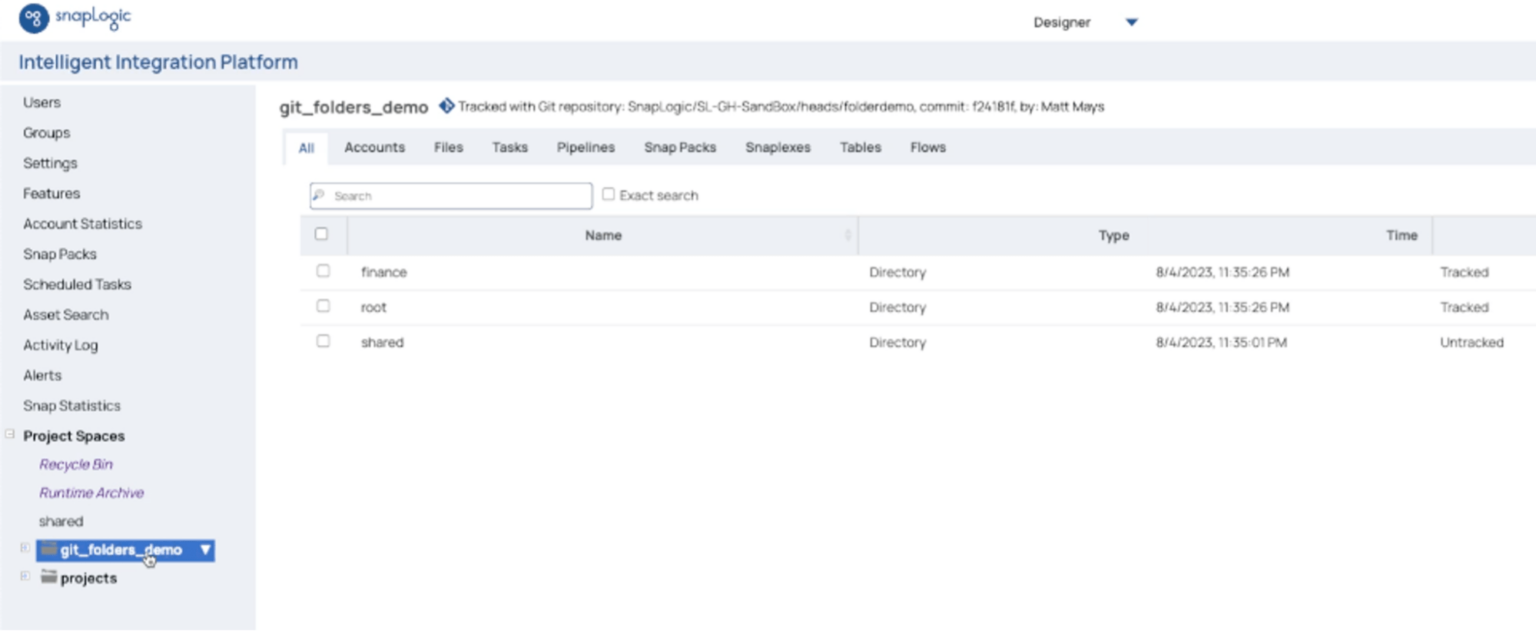Open the Recycle Bin link

(x=75, y=463)
